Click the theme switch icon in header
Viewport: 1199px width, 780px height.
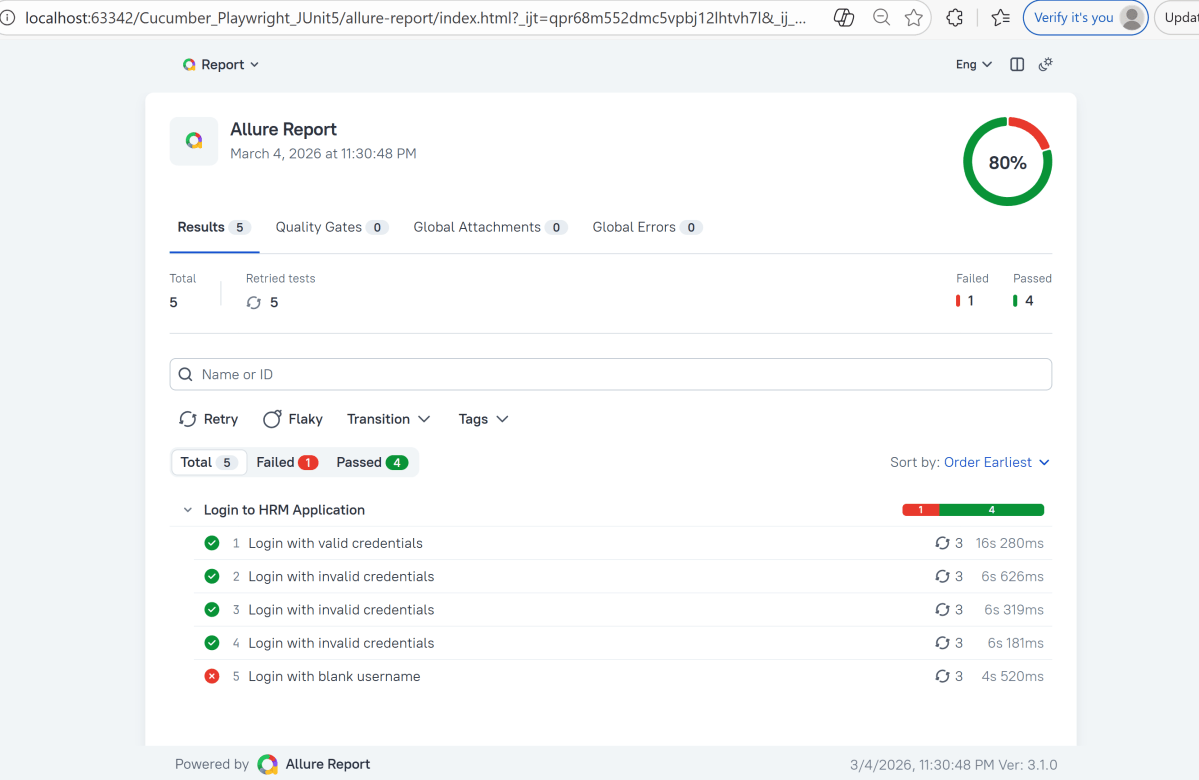pos(1045,64)
